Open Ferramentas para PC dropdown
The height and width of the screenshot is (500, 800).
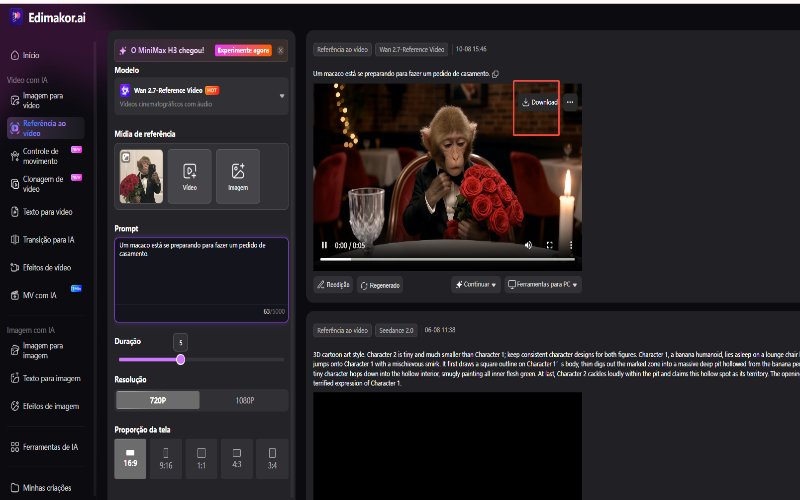click(543, 285)
